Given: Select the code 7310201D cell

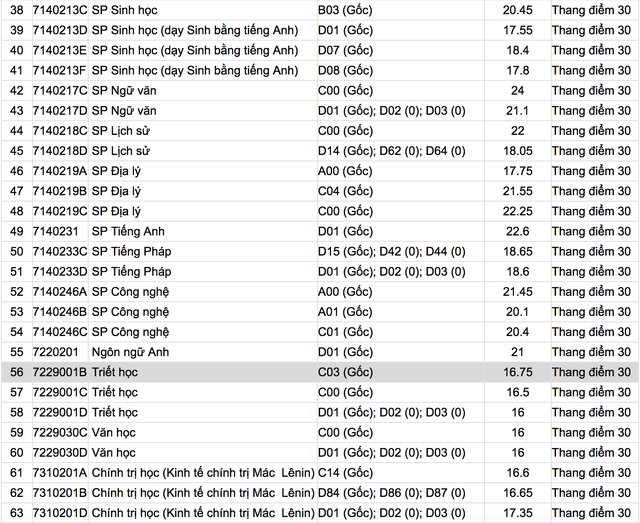Looking at the screenshot, I should pyautogui.click(x=59, y=513).
